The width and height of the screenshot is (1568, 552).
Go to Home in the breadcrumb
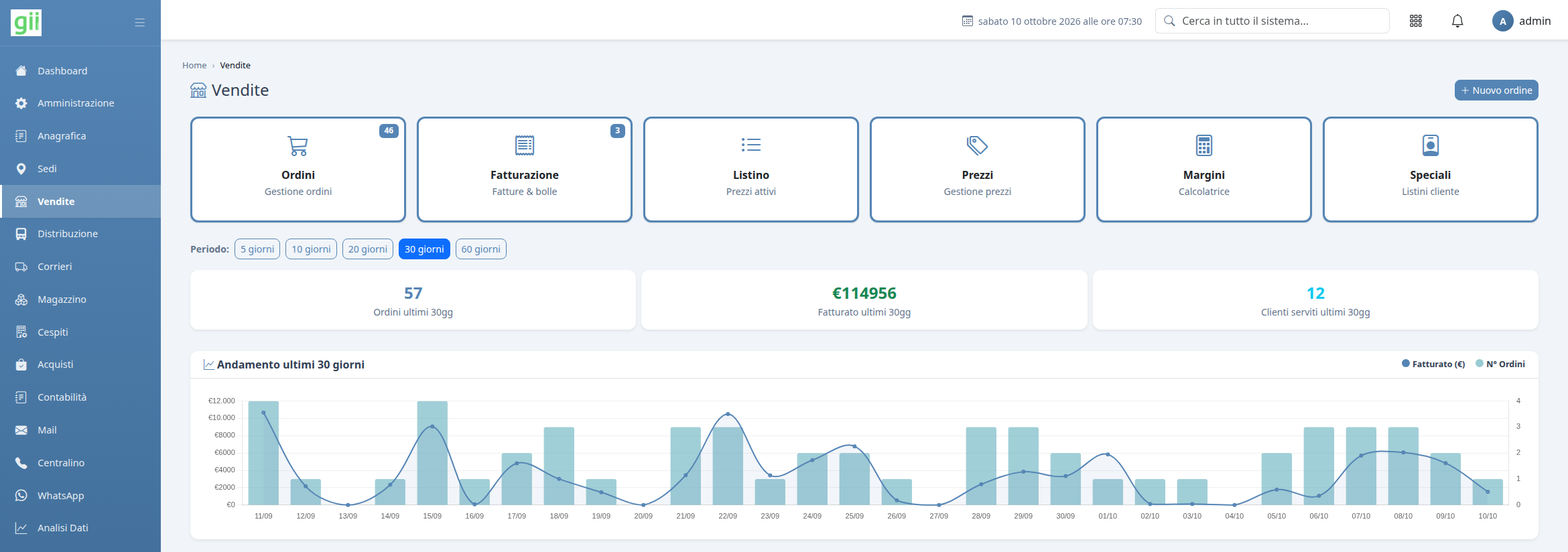click(x=194, y=65)
